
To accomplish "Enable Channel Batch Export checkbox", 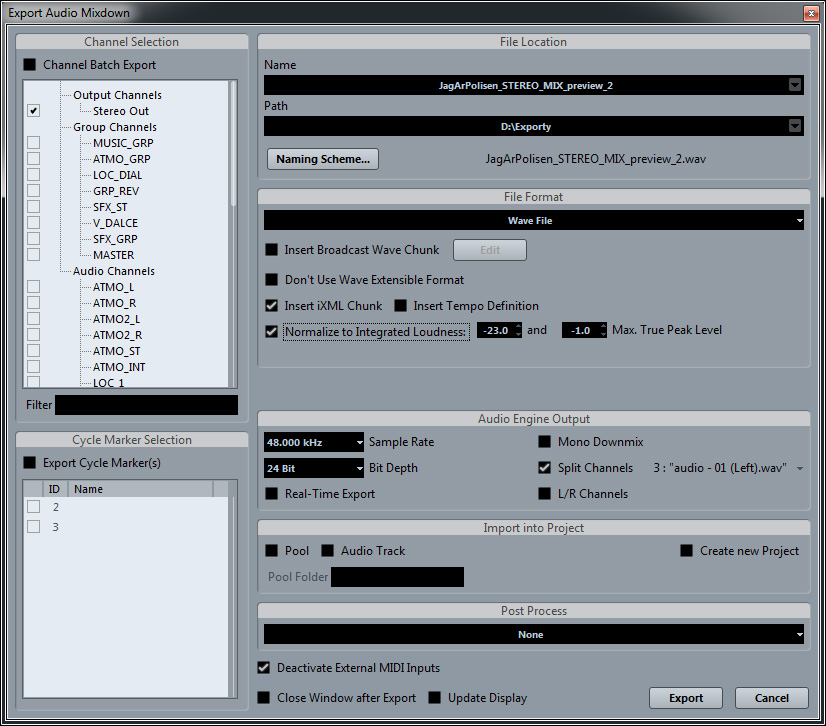I will tap(29, 65).
